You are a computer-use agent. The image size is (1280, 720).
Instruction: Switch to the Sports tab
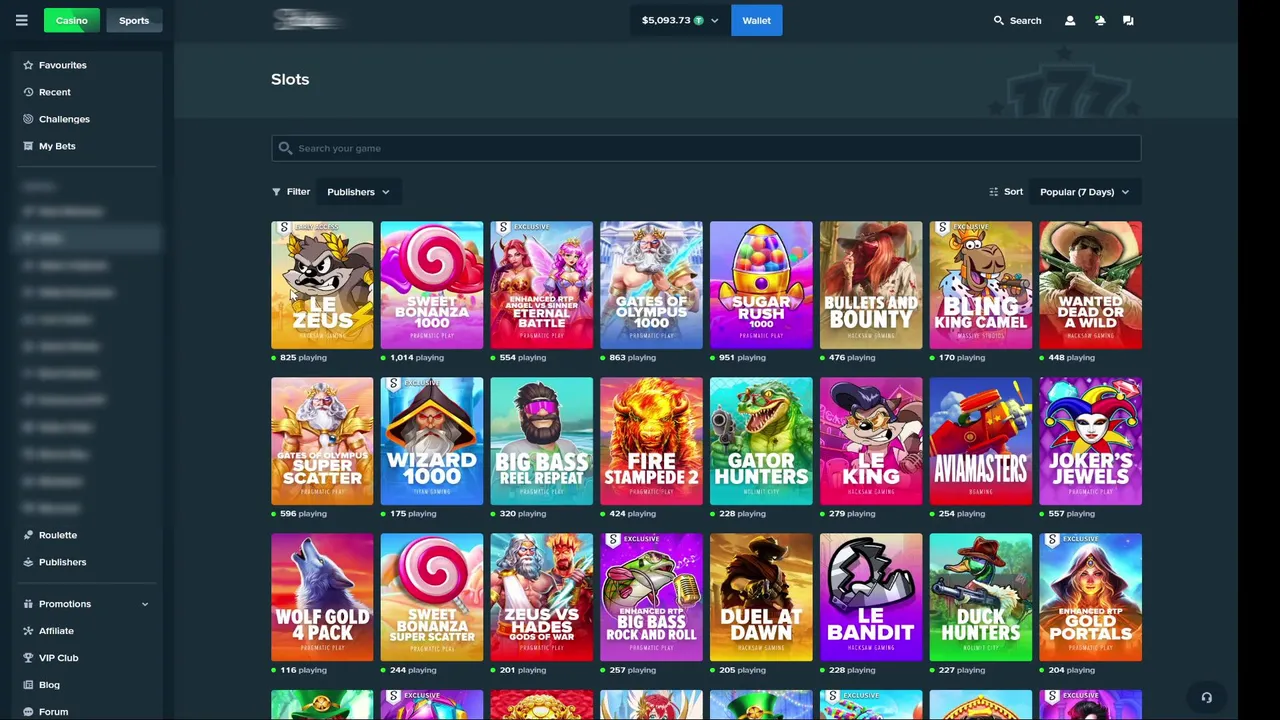point(134,20)
